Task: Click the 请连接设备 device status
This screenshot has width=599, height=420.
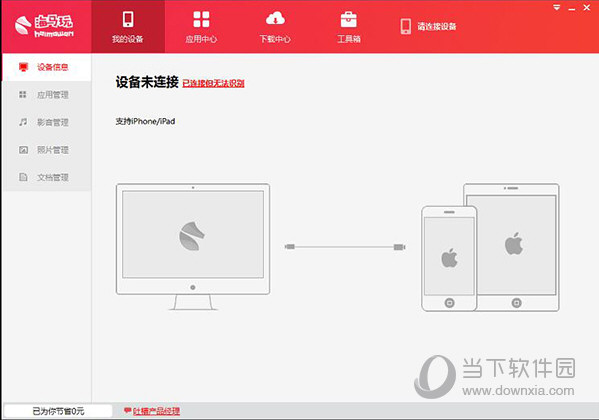Action: click(428, 26)
